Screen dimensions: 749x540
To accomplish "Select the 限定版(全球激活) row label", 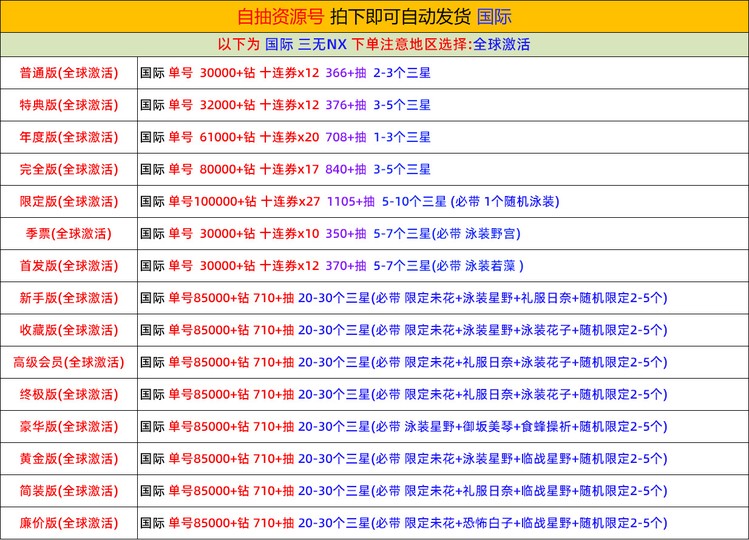I will [69, 202].
